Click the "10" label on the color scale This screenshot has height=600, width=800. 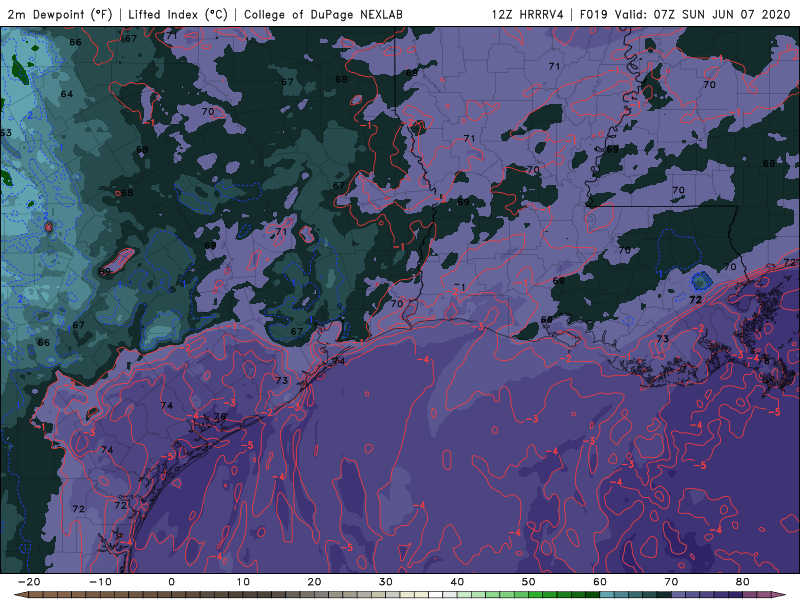(243, 582)
